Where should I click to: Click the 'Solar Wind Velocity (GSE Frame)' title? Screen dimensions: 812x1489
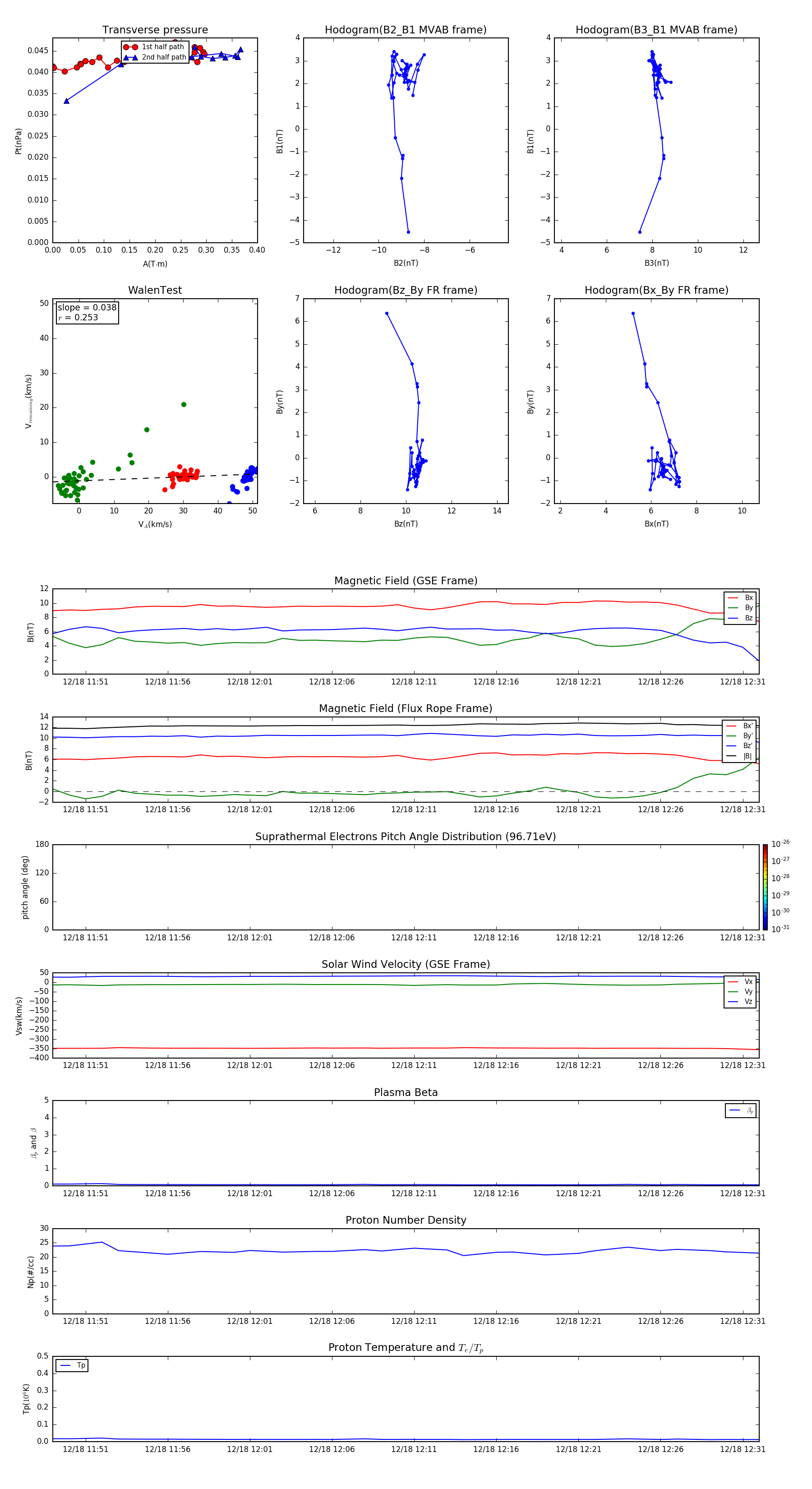coord(406,965)
